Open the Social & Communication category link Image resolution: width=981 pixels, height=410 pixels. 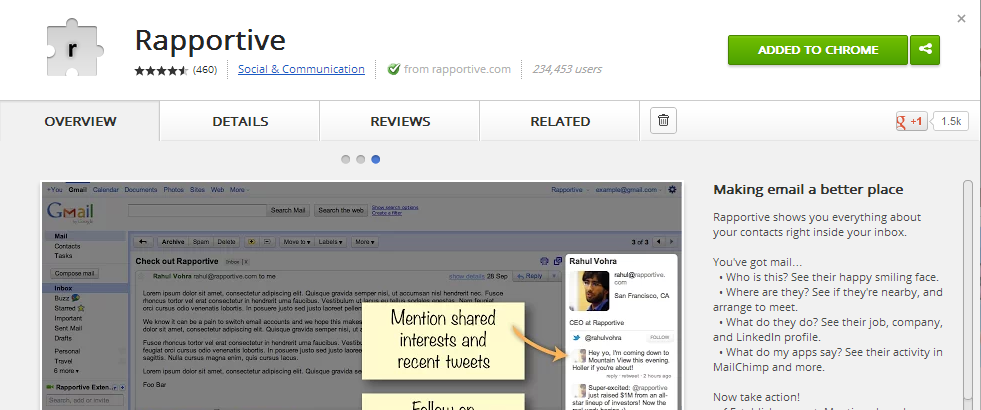(x=301, y=70)
